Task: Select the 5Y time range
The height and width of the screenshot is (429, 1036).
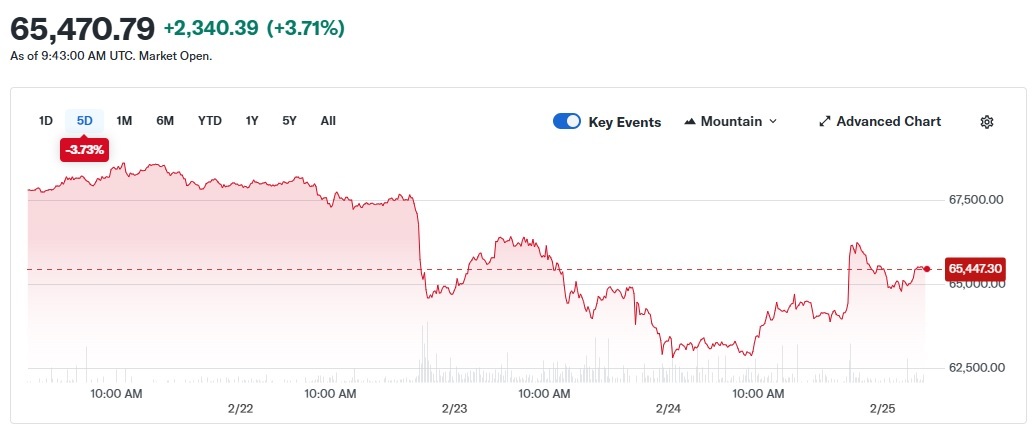Action: (289, 121)
